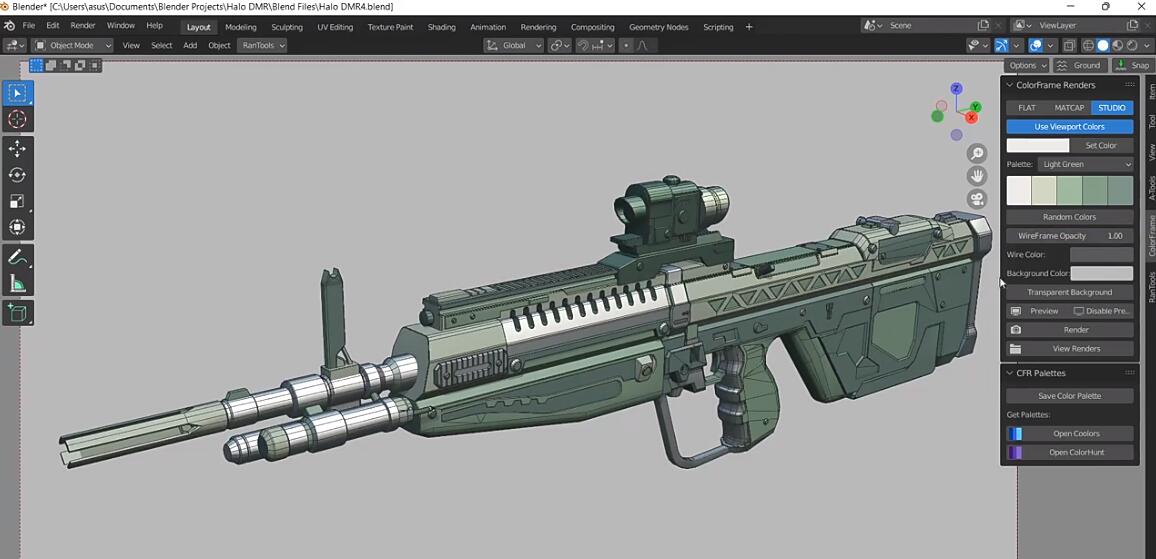Click the Preview monitor icon button

click(1015, 311)
